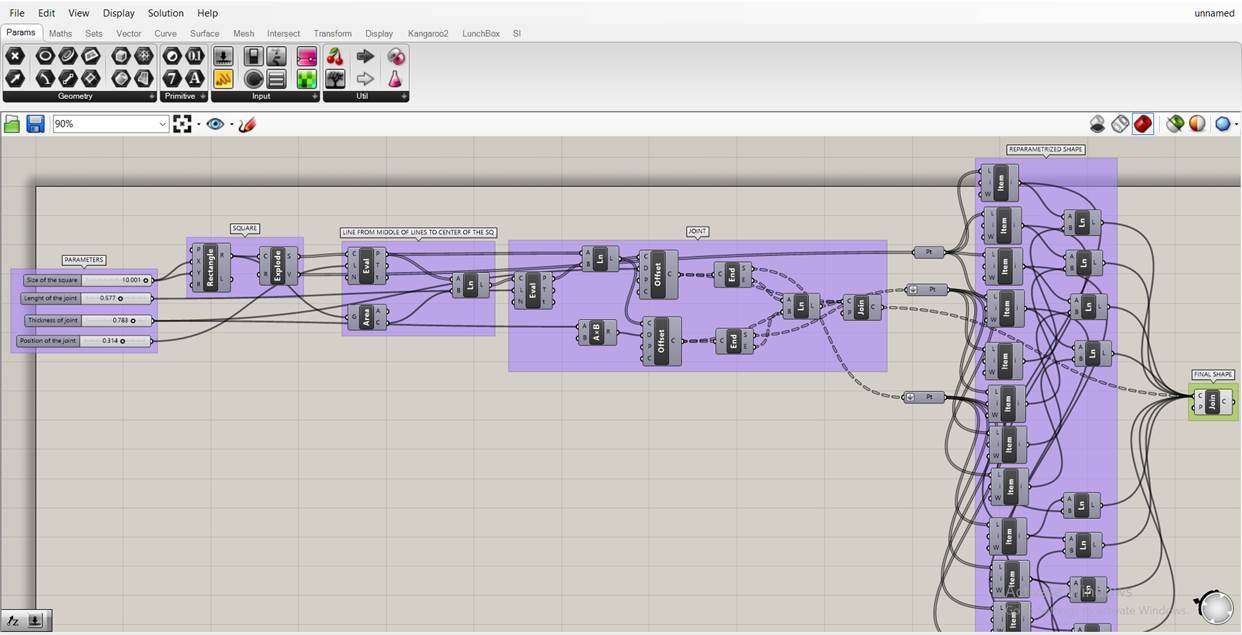Viewport: 1242px width, 635px height.
Task: Adjust the Thickness of joint slider
Action: point(89,321)
